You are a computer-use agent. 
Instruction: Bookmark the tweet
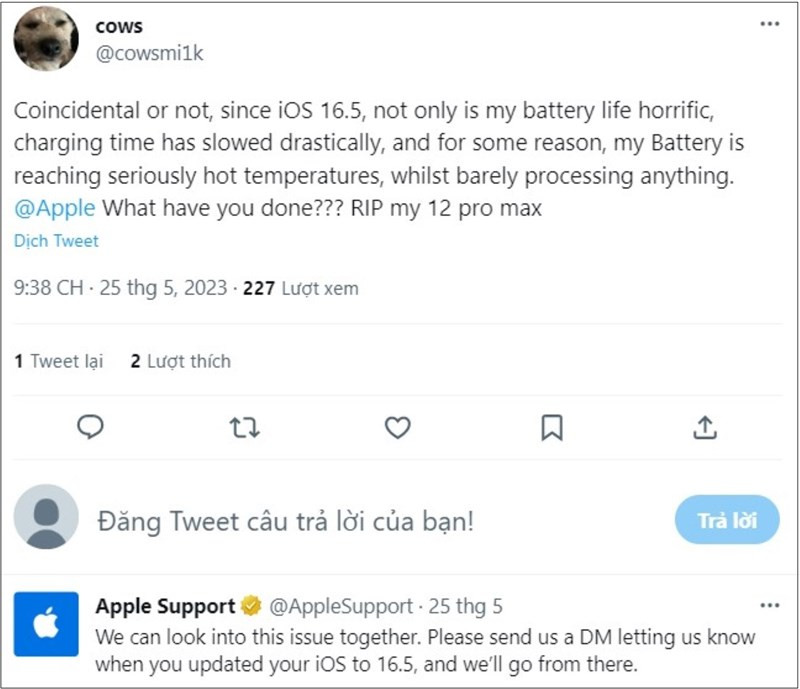(x=552, y=427)
